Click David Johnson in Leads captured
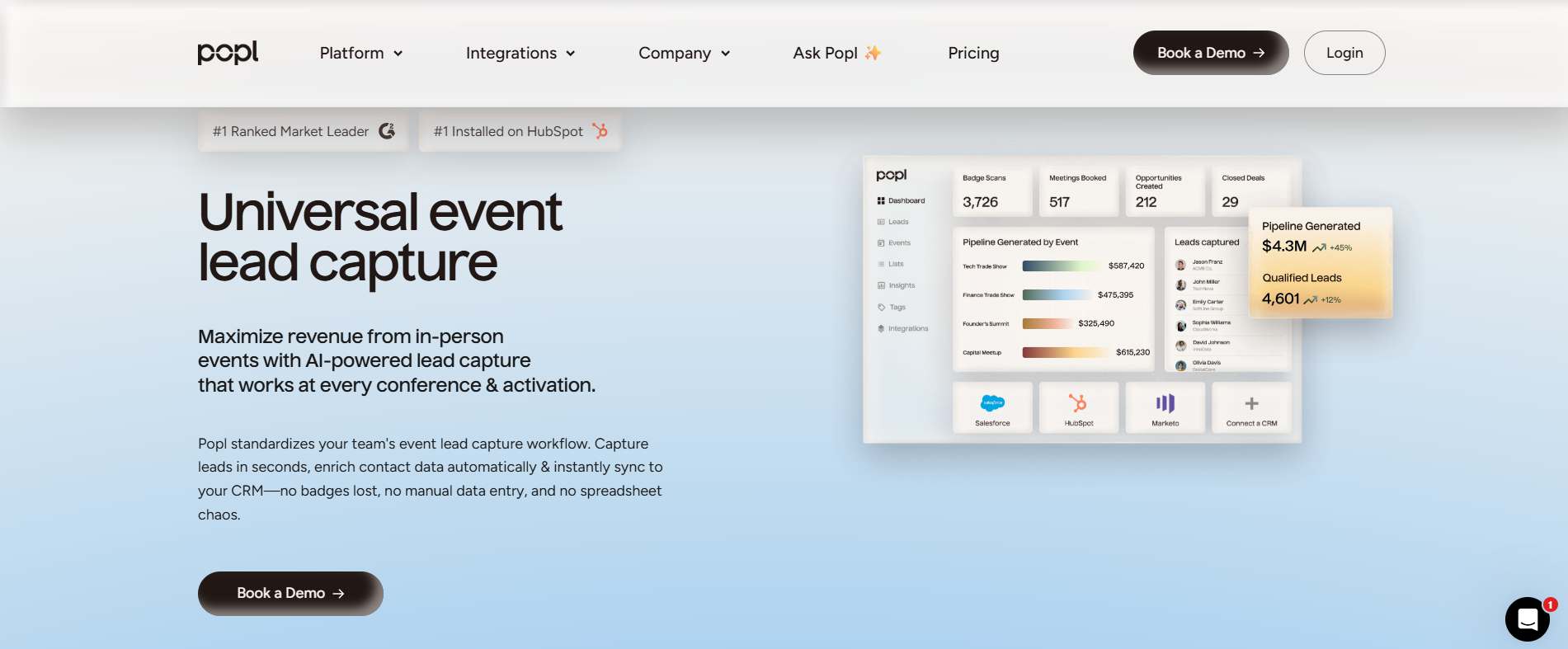 coord(1211,342)
